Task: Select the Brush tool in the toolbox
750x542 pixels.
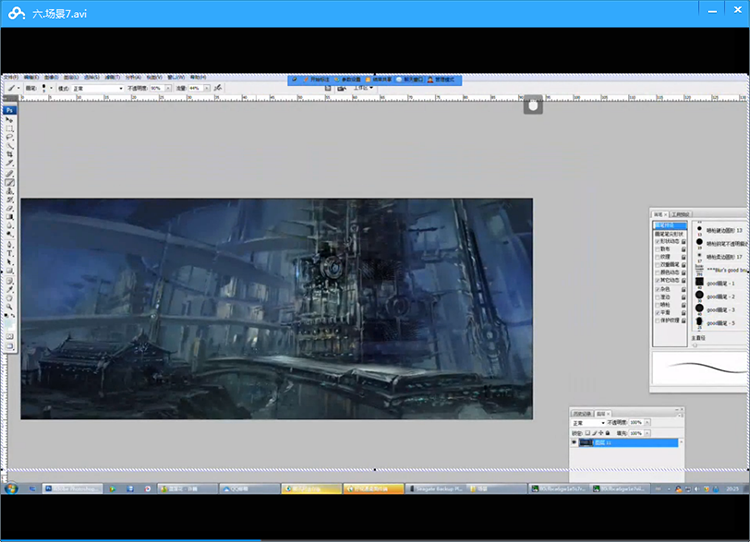Action: (x=9, y=182)
